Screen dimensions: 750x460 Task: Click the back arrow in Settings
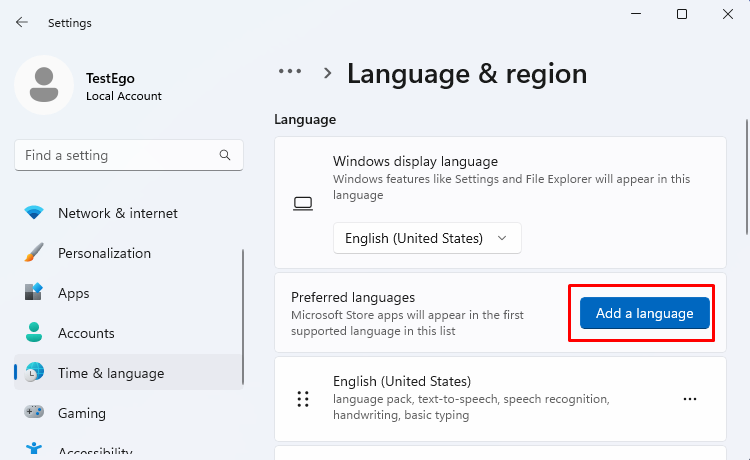(22, 22)
